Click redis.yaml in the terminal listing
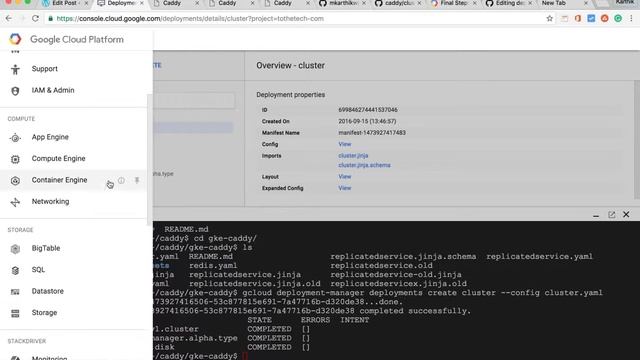640x360 pixels. pyautogui.click(x=213, y=266)
